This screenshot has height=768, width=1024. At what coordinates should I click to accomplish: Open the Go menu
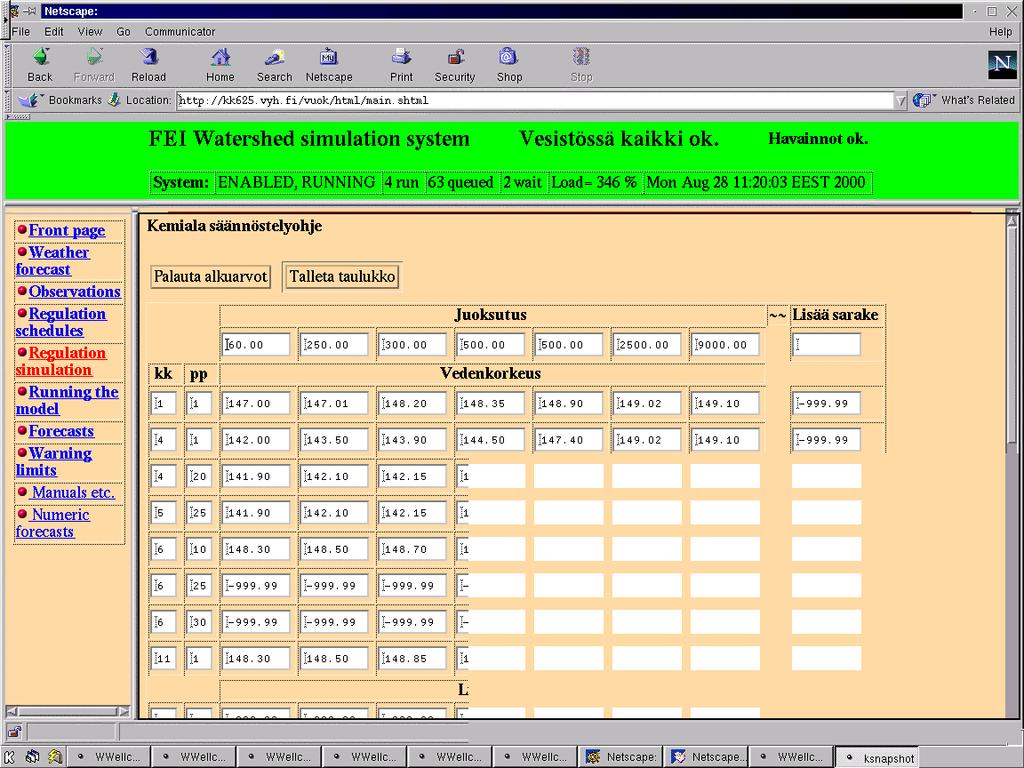click(x=123, y=31)
